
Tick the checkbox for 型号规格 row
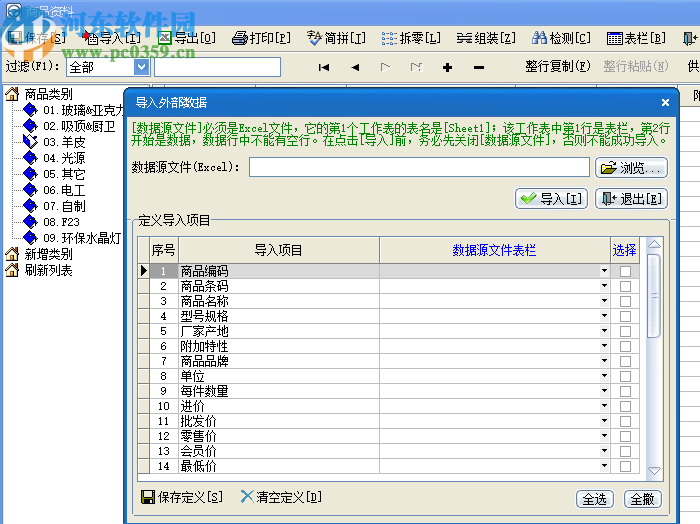click(x=625, y=316)
